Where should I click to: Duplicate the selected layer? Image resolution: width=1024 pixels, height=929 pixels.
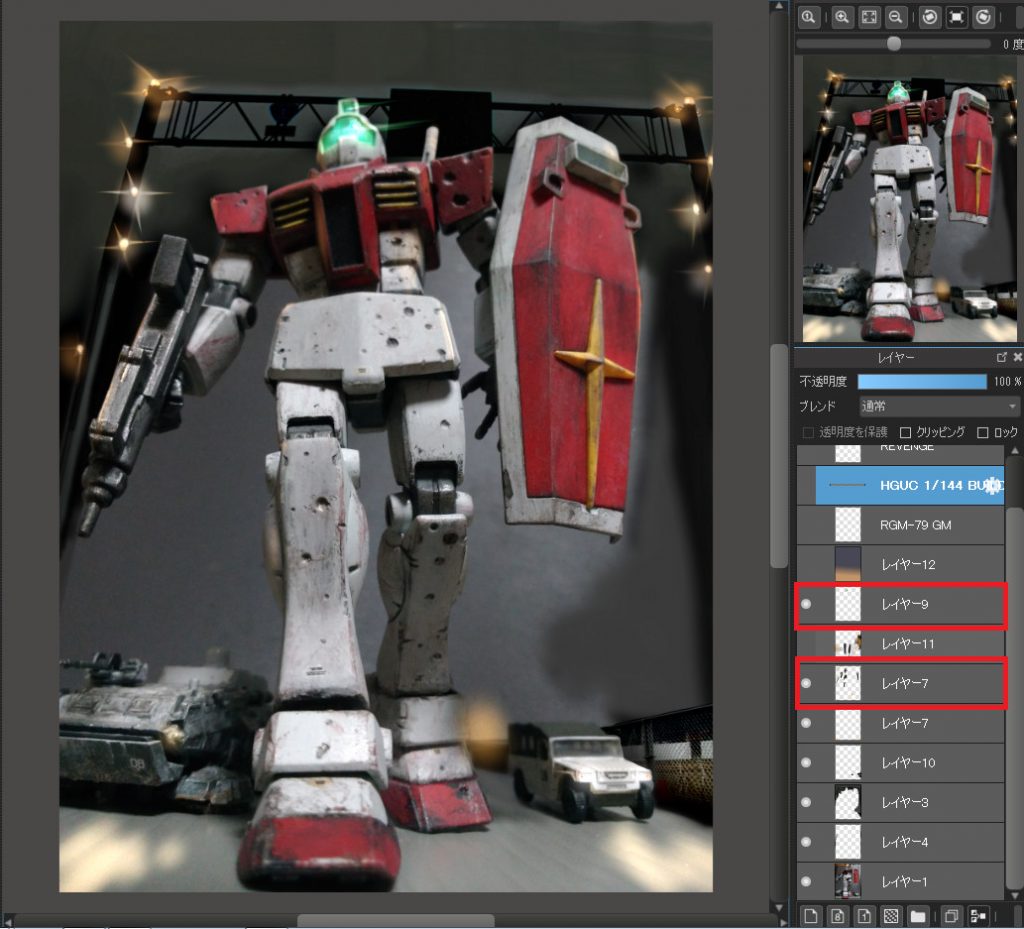(x=952, y=915)
